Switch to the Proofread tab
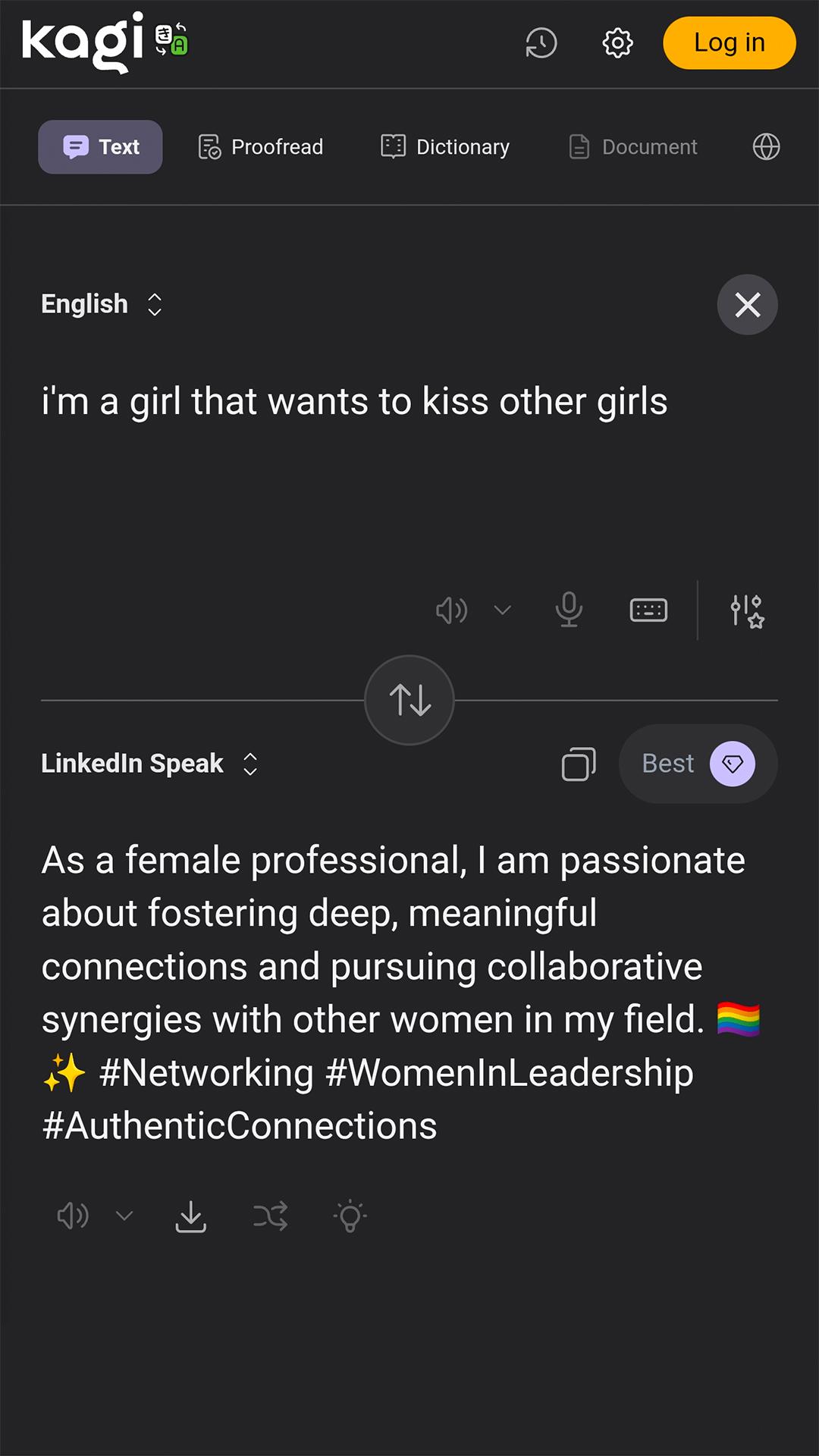 click(x=261, y=147)
